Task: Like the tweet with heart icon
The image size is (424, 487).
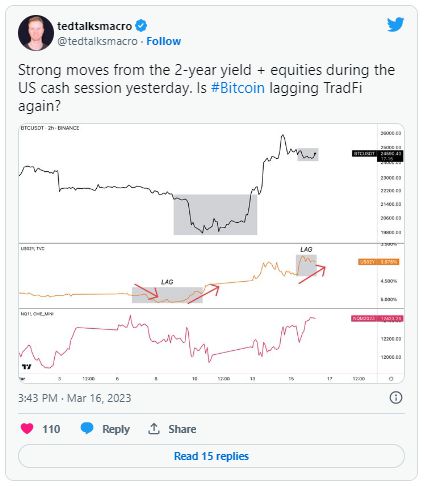Action: (x=27, y=428)
